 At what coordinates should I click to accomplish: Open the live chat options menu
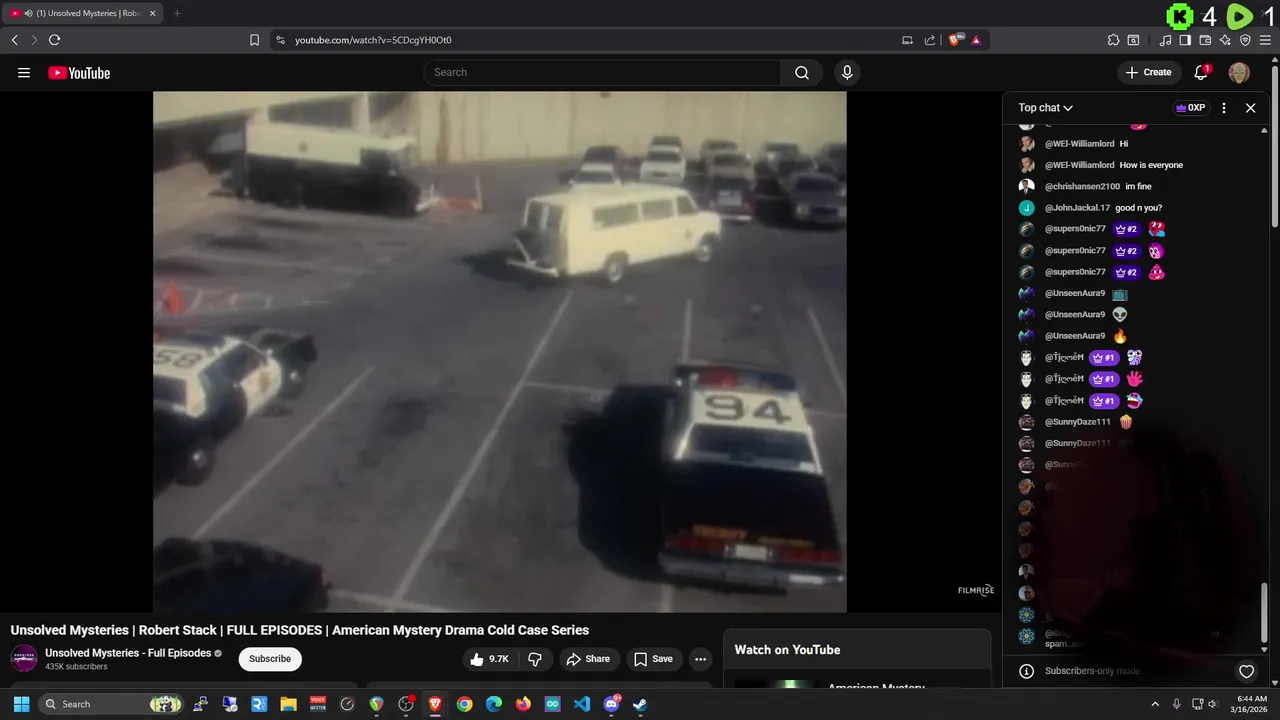click(x=1224, y=108)
